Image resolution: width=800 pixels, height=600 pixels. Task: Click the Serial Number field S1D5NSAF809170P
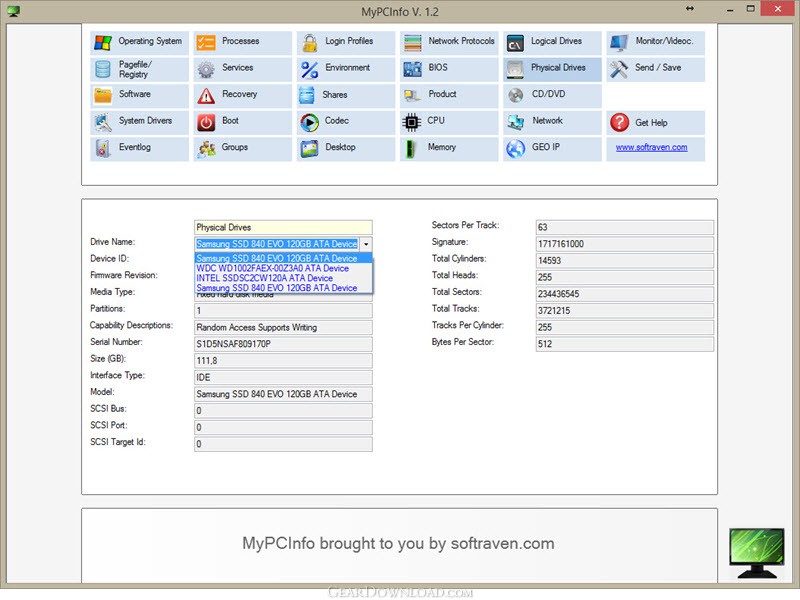point(283,344)
